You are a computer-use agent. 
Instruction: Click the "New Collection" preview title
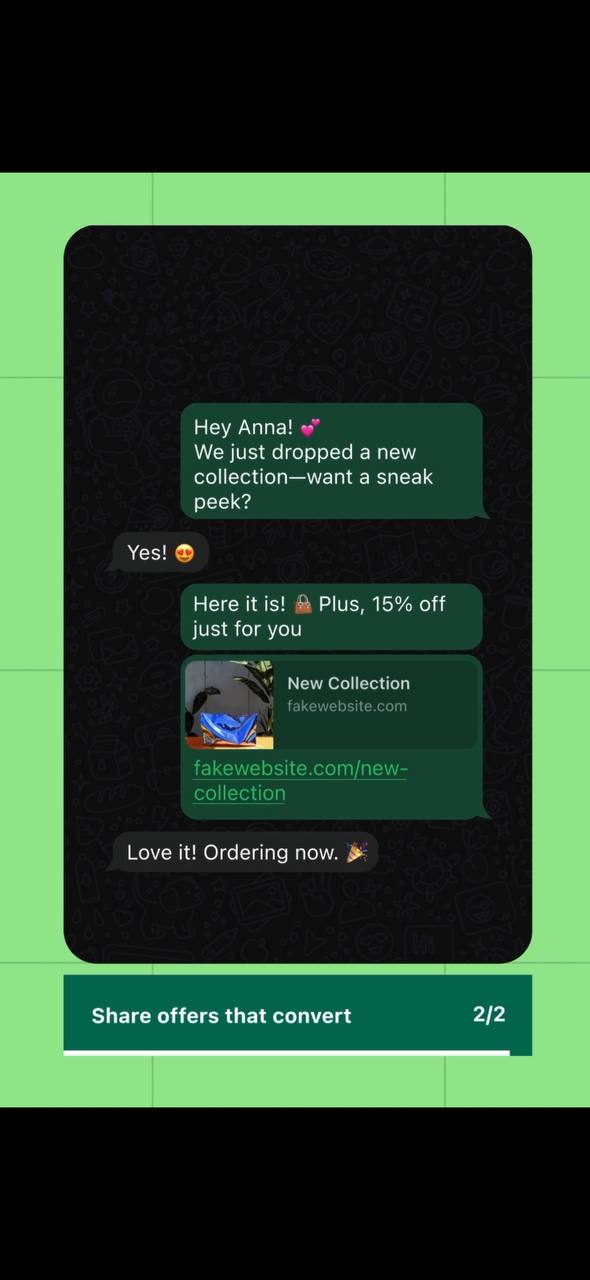tap(349, 683)
